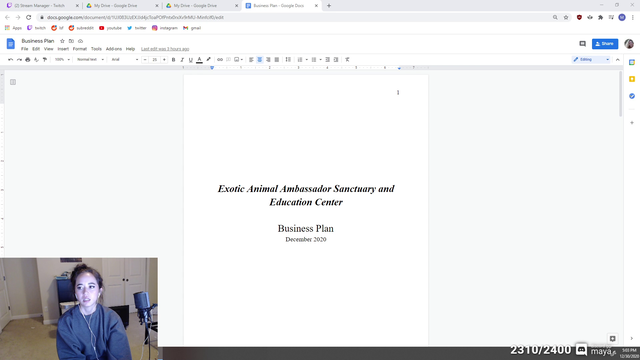This screenshot has height=360, width=640.
Task: Toggle bold formatting
Action: (173, 60)
